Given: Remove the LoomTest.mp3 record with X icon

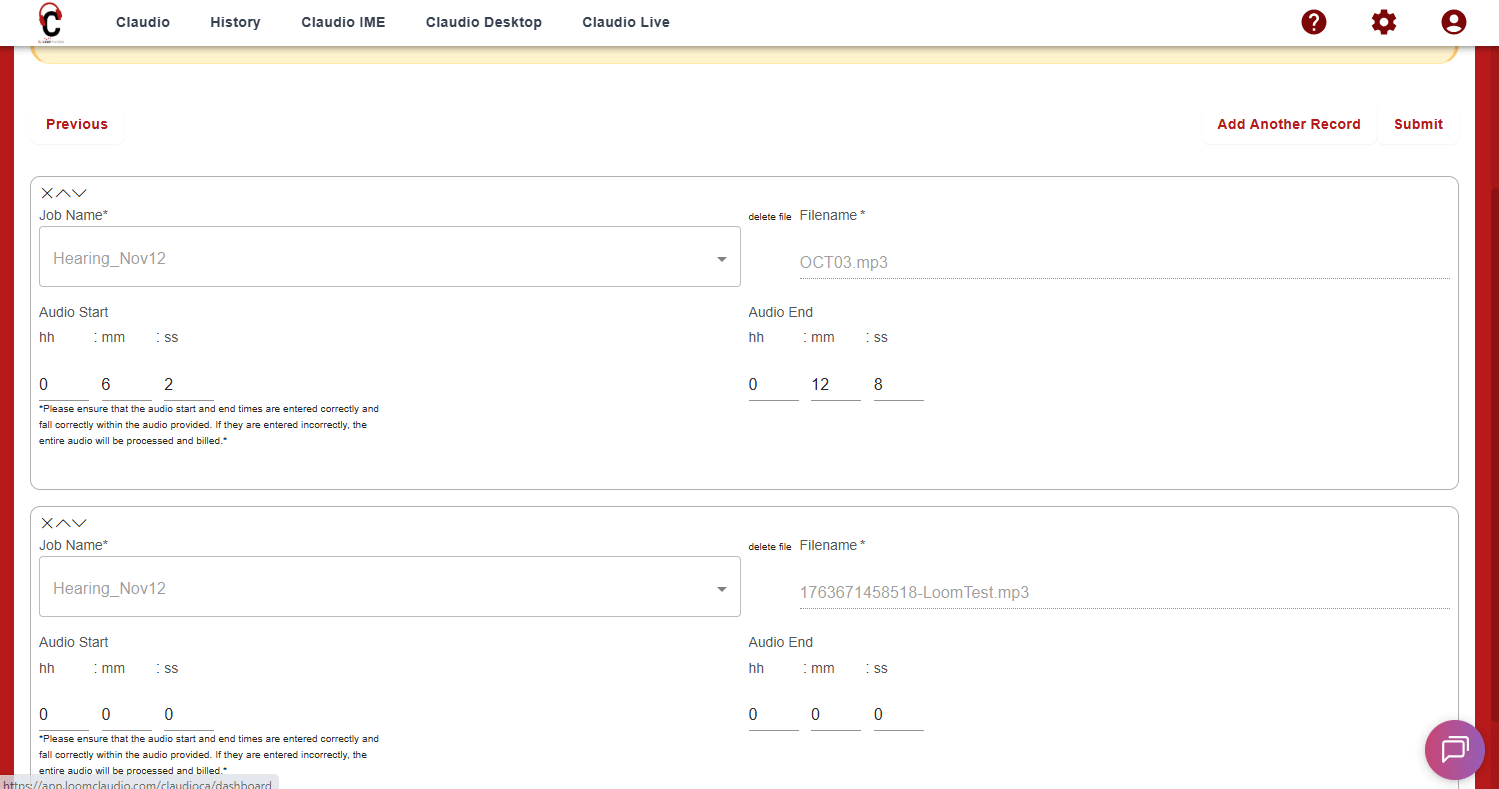Looking at the screenshot, I should (47, 523).
